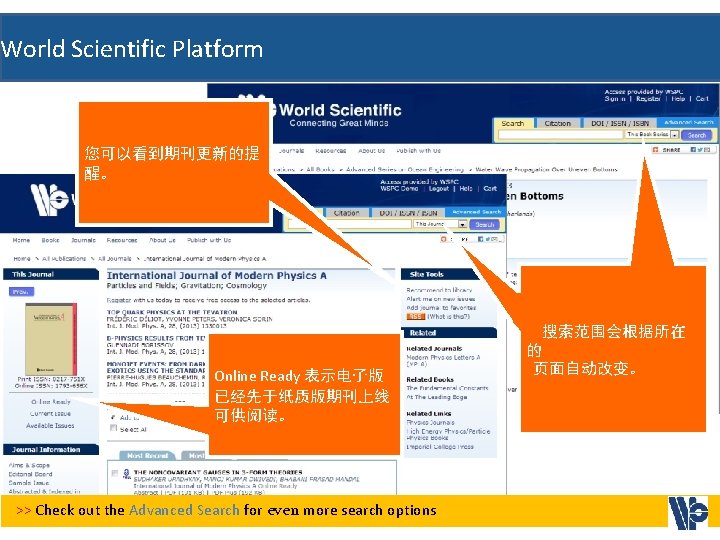The image size is (720, 540).
Task: Click the share icon in front window toolbar
Action: (x=444, y=239)
